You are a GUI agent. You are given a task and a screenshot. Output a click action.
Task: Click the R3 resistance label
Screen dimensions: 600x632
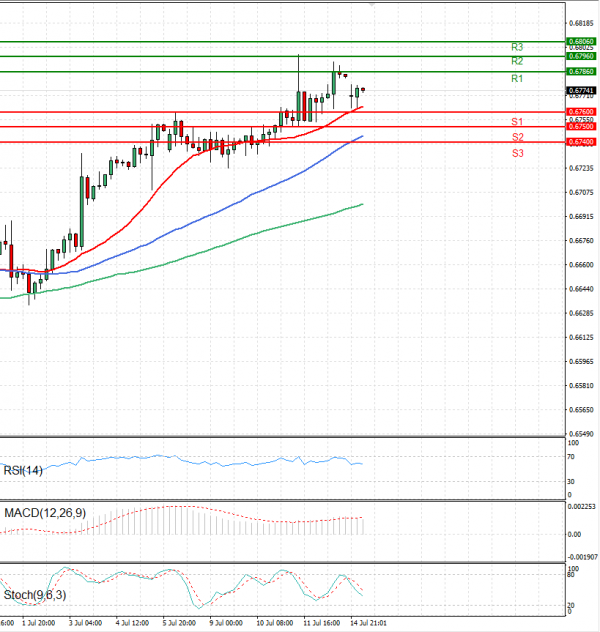[517, 47]
